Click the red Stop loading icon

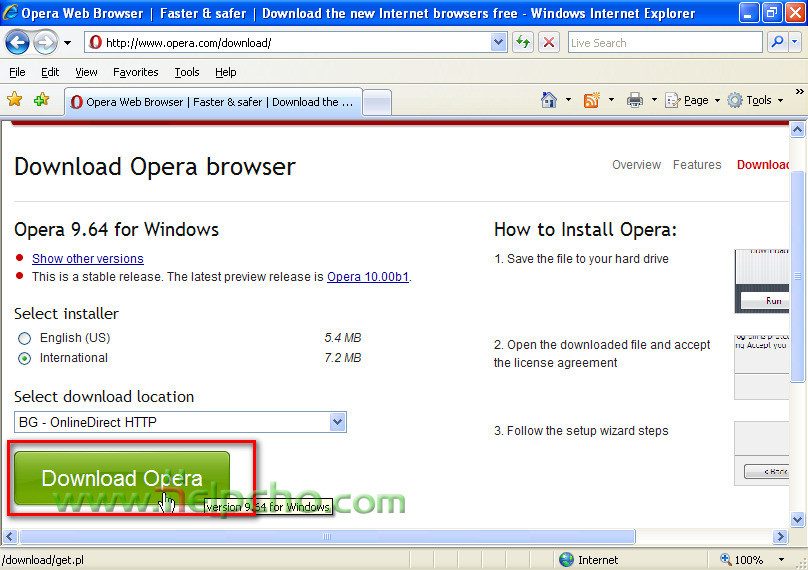coord(549,42)
